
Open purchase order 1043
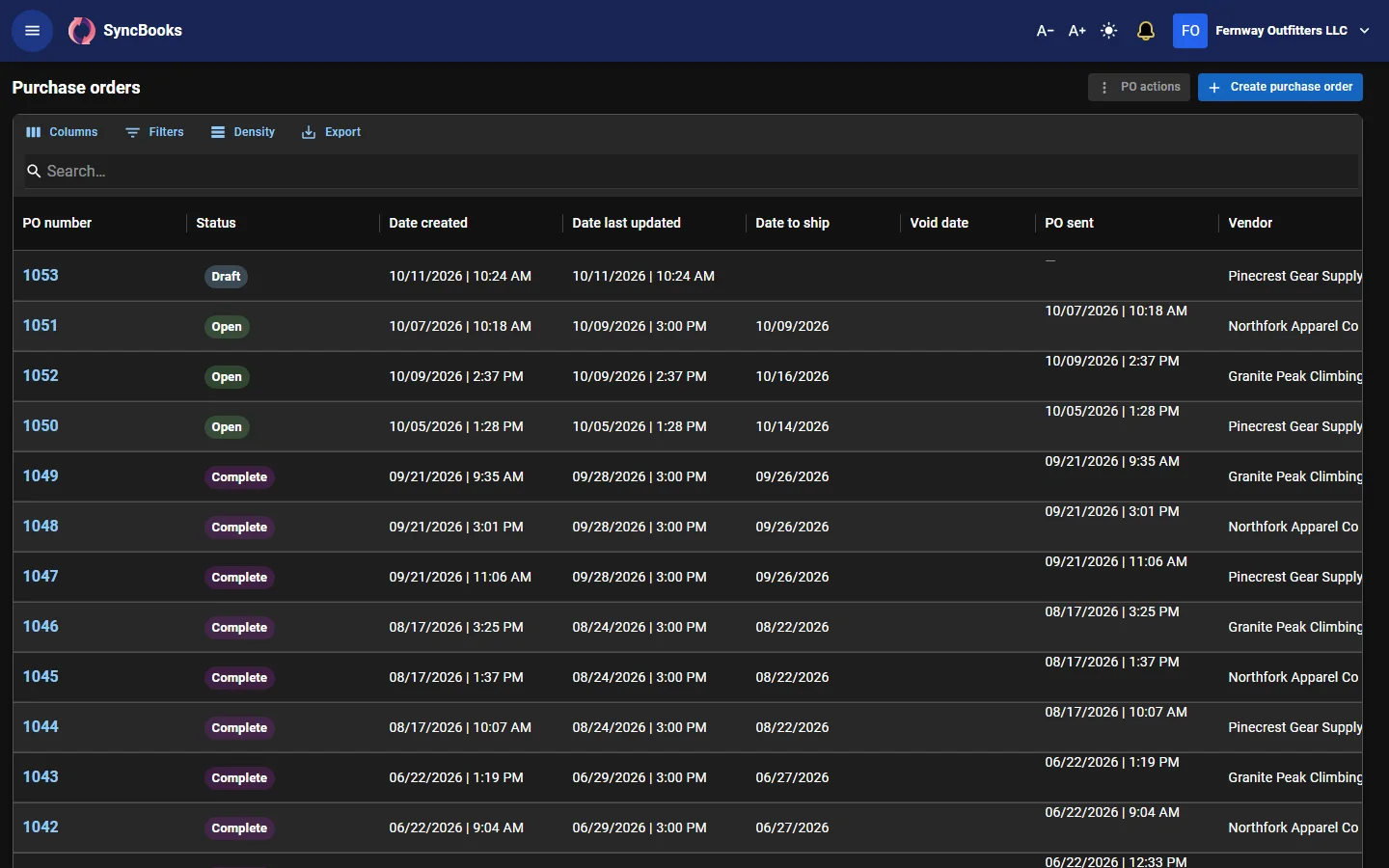41,776
